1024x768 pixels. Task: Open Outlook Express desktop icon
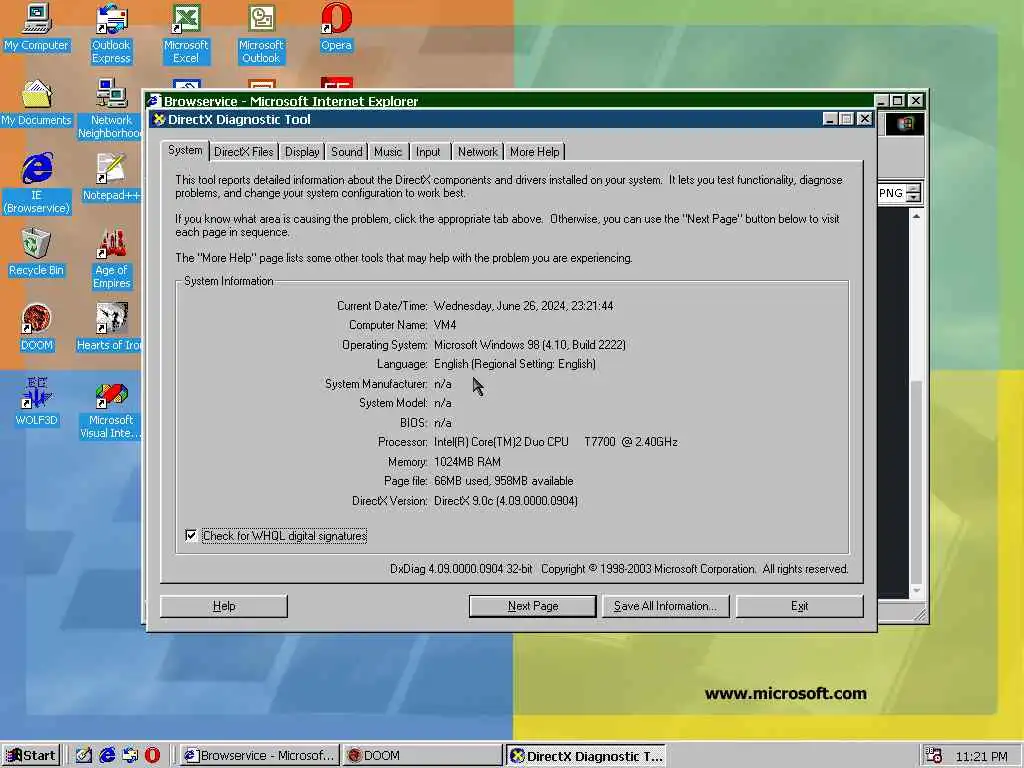(111, 33)
